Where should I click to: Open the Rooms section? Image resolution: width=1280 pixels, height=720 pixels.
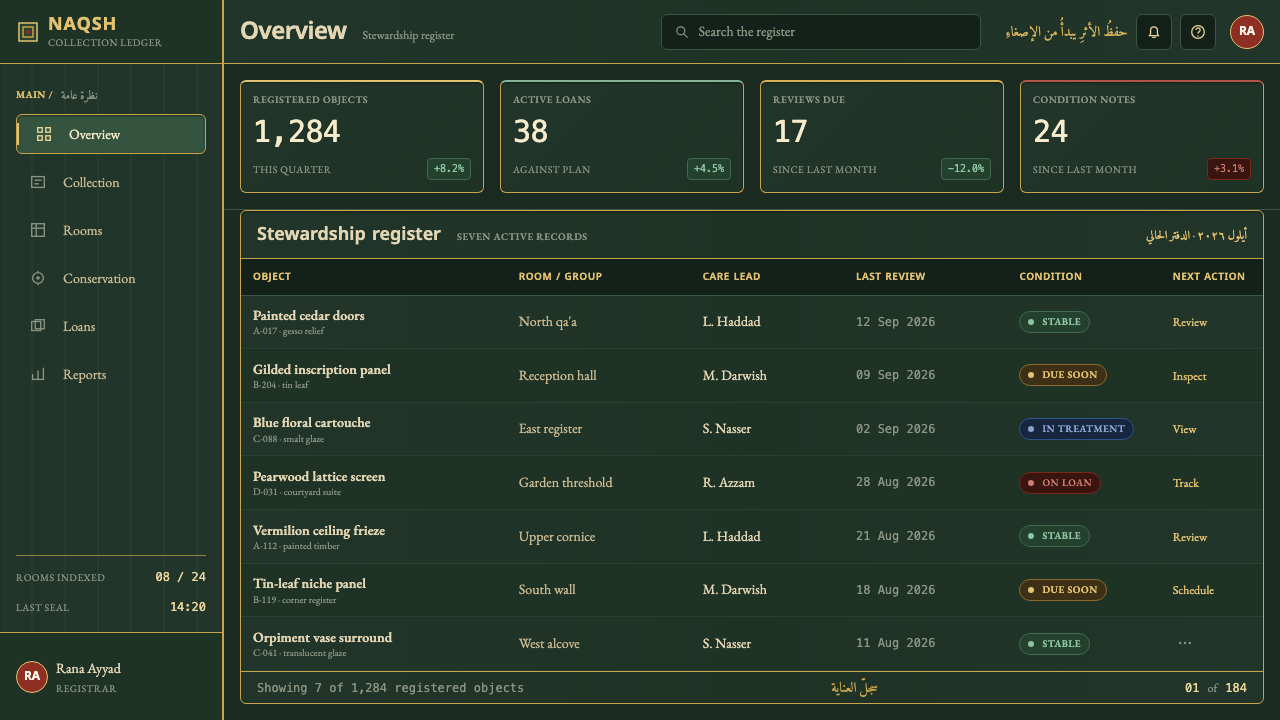[111, 230]
